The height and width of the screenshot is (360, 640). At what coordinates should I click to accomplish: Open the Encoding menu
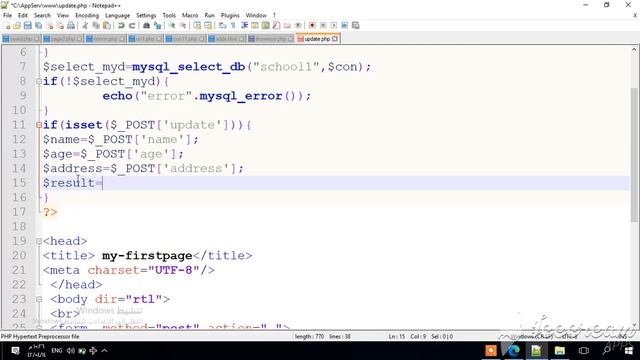coord(87,15)
